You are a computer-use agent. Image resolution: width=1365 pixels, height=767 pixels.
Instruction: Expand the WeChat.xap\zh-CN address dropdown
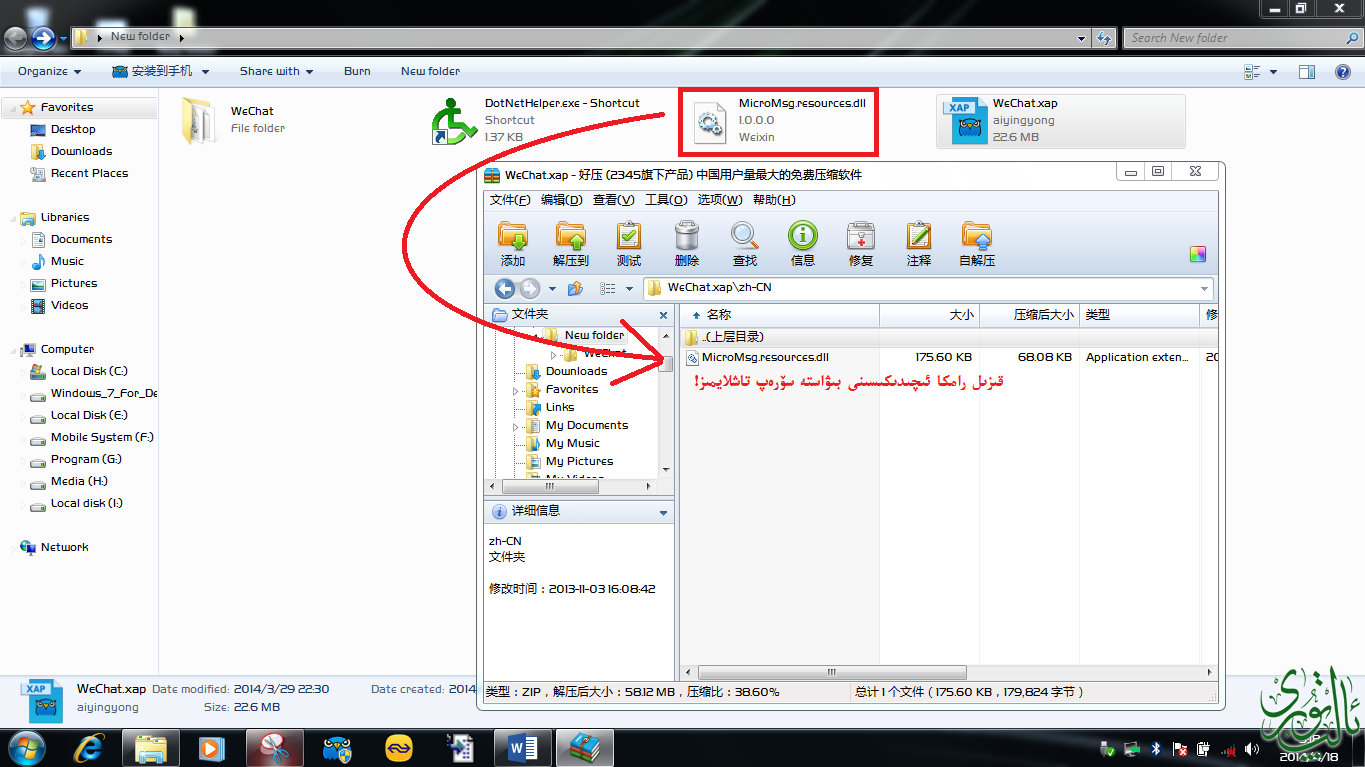[x=1204, y=289]
